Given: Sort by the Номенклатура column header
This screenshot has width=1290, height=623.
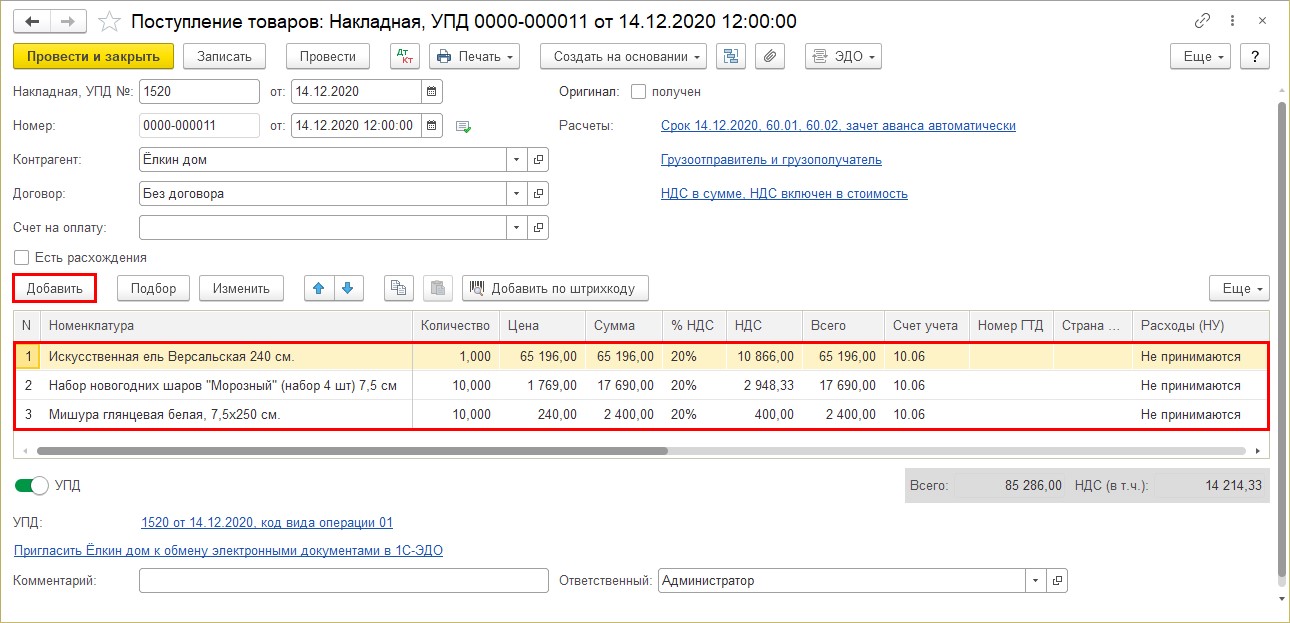Looking at the screenshot, I should click(x=226, y=325).
